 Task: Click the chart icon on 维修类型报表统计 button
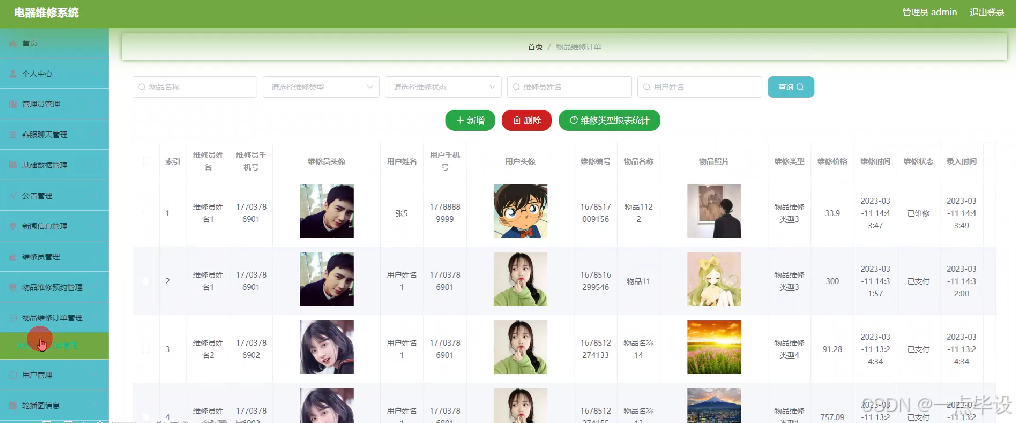[x=573, y=120]
